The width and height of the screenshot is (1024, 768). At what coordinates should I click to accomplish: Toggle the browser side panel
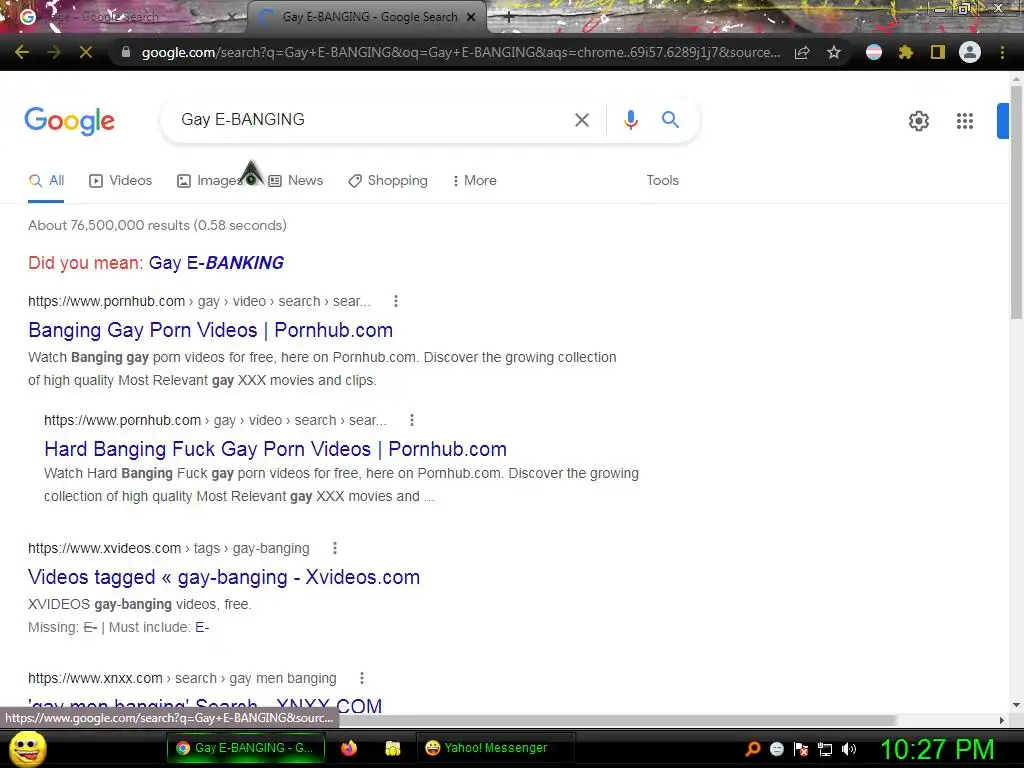click(938, 52)
